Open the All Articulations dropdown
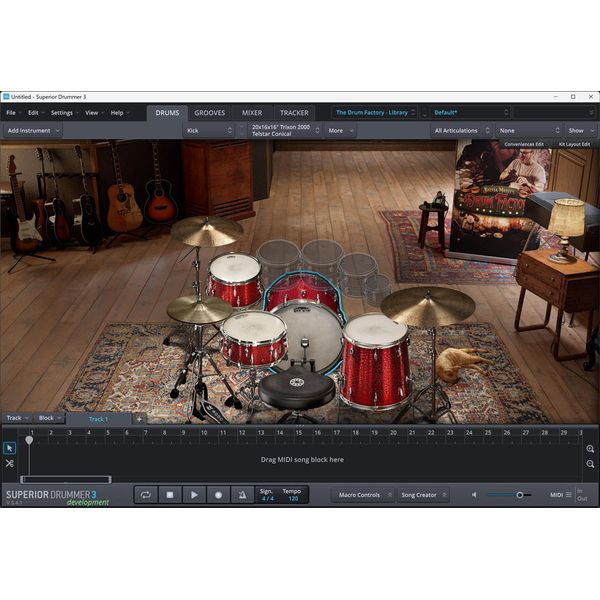Viewport: 600px width, 600px height. (x=461, y=130)
